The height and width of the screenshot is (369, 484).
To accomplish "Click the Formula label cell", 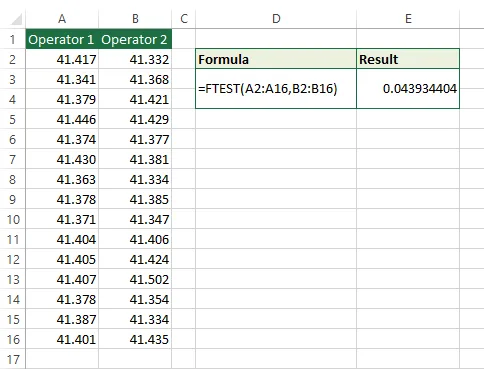I will click(x=276, y=59).
